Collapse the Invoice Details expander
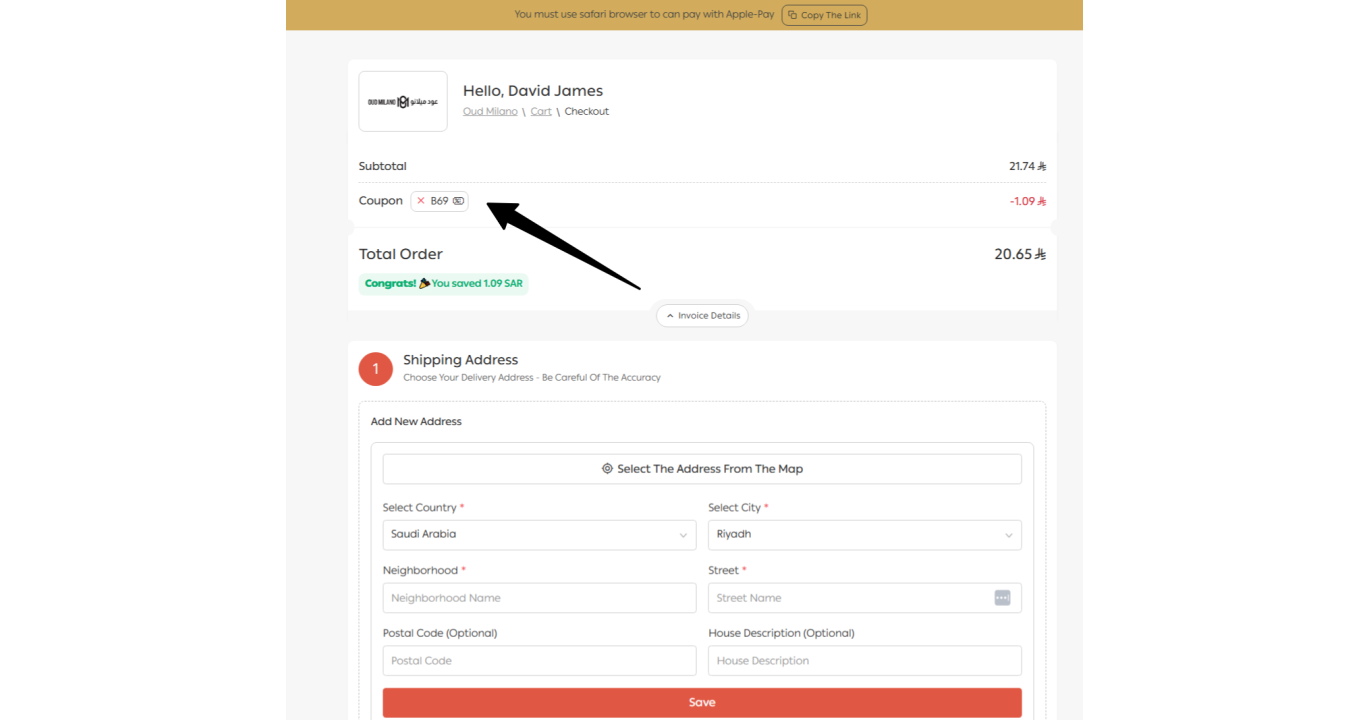The width and height of the screenshot is (1368, 720). tap(702, 316)
